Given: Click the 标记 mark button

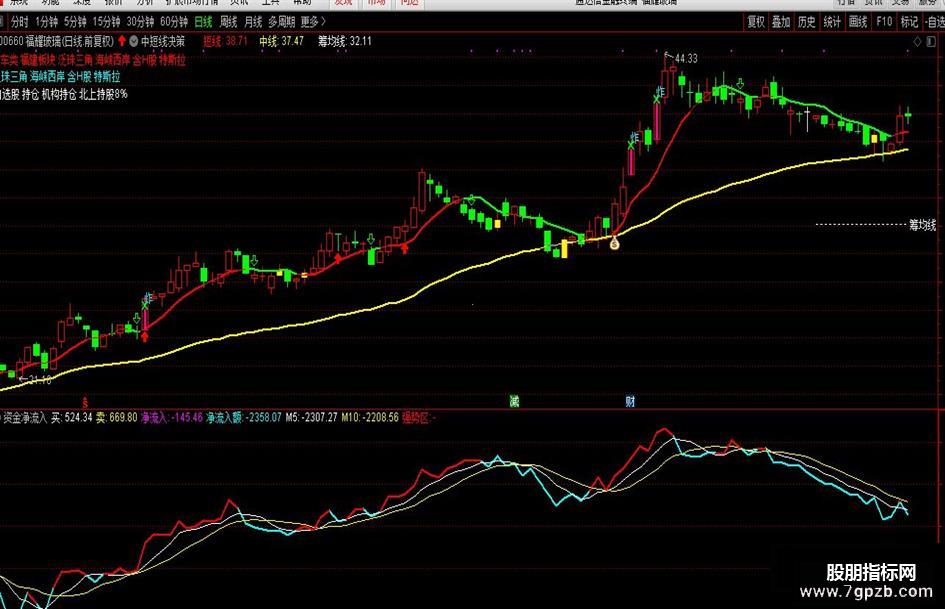Looking at the screenshot, I should 909,22.
